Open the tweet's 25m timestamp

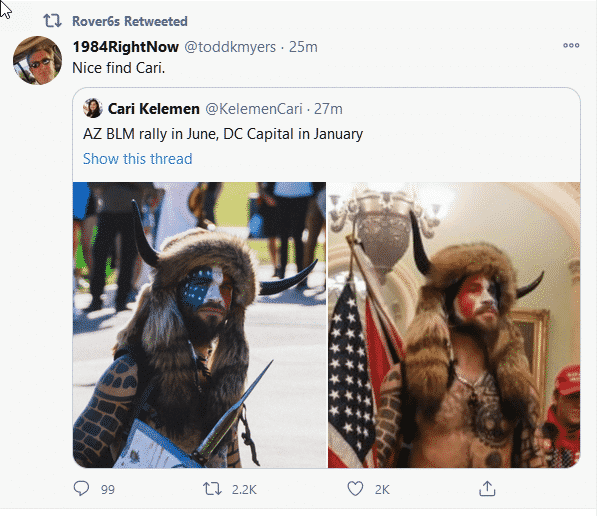coord(303,46)
